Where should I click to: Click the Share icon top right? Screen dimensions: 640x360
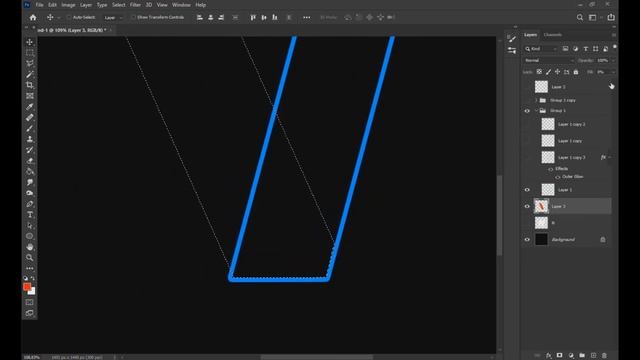(x=611, y=17)
